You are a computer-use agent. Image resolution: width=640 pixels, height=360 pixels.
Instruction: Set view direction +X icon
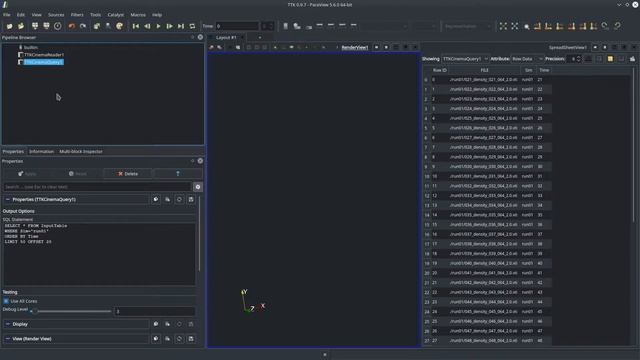(538, 26)
